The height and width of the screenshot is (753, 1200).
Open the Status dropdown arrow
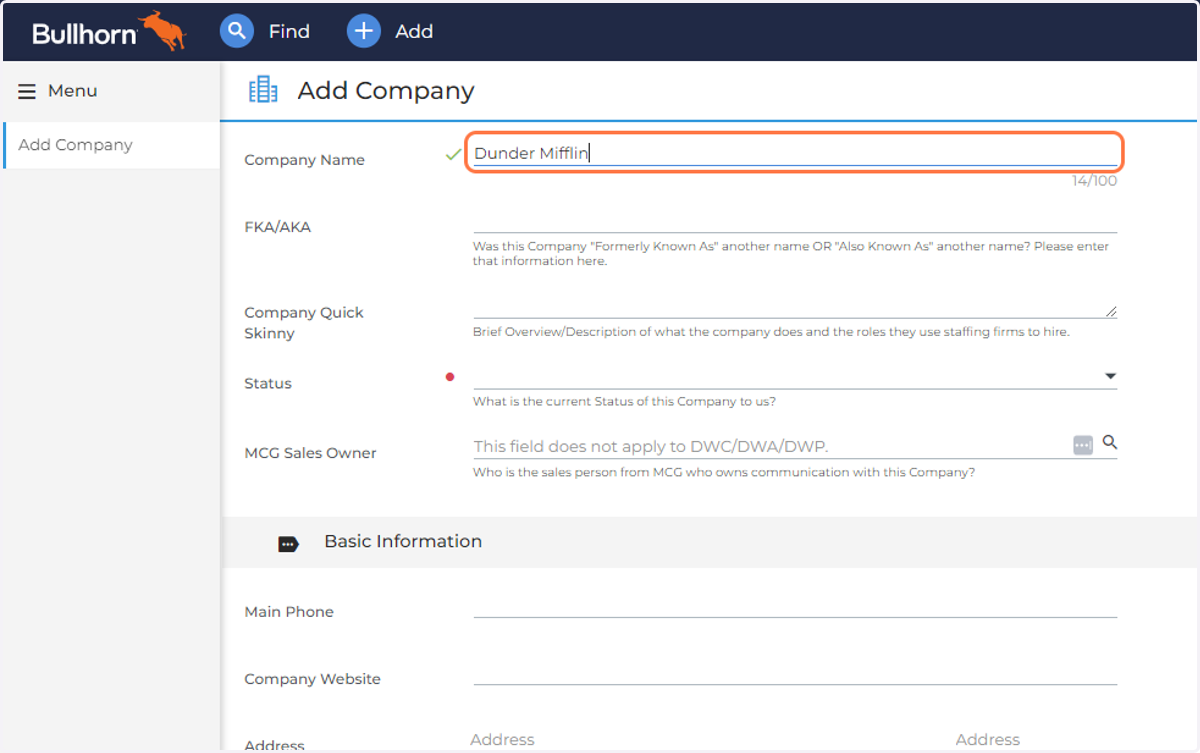click(1110, 376)
